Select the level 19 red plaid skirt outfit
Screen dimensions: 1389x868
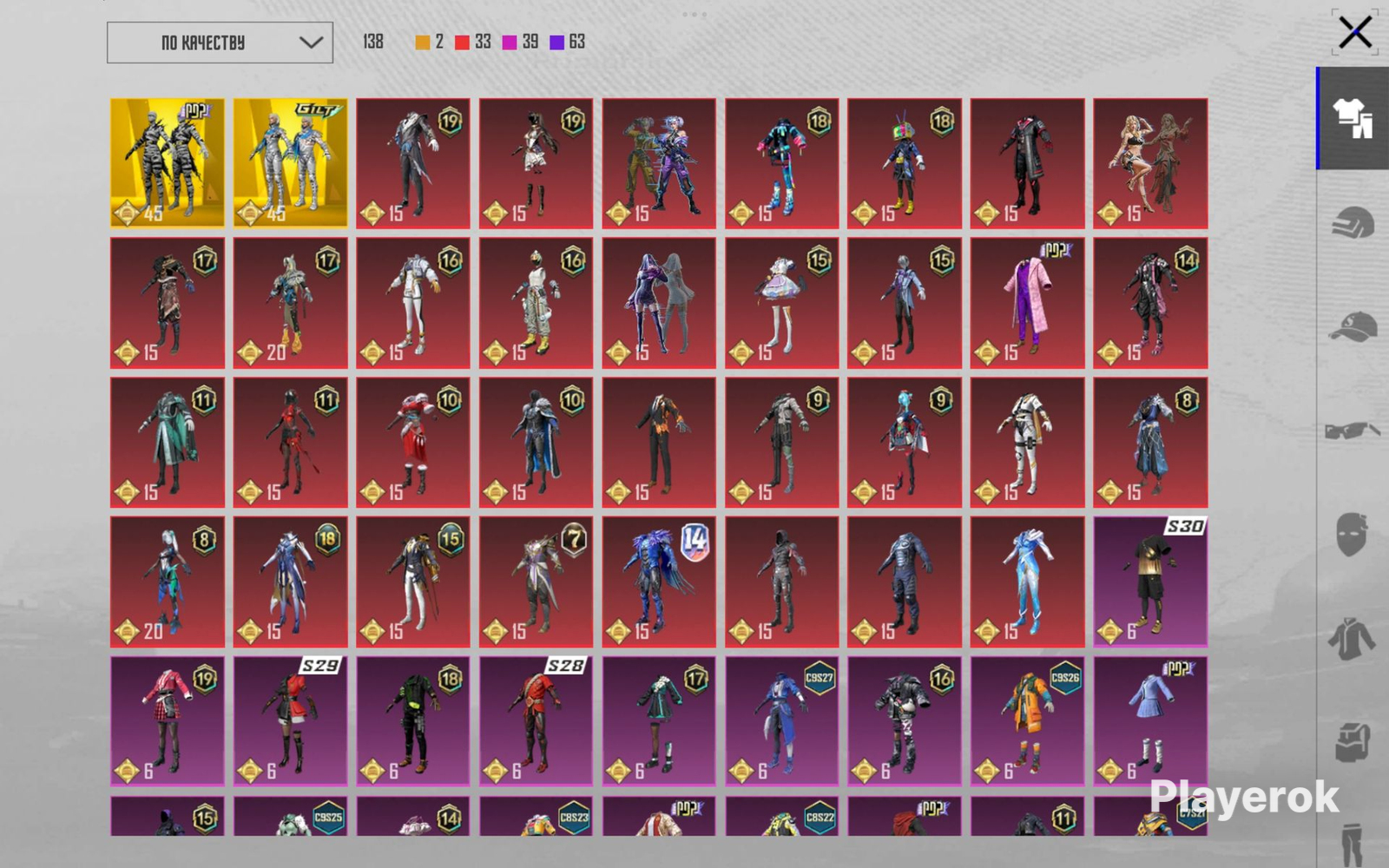coord(168,721)
